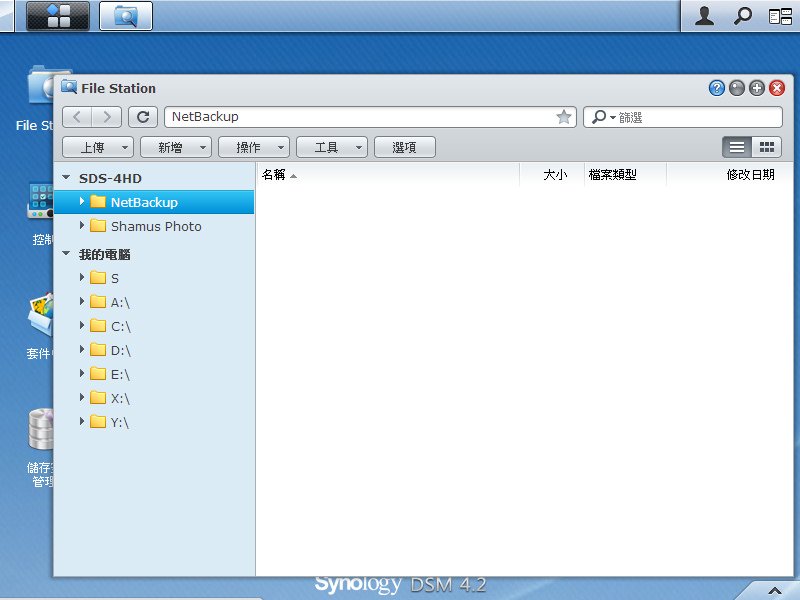Click the Y:\ drive folder icon

pyautogui.click(x=98, y=422)
